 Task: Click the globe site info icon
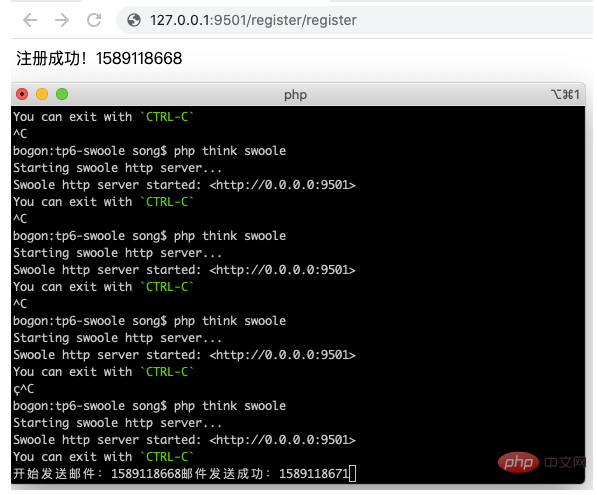click(134, 20)
